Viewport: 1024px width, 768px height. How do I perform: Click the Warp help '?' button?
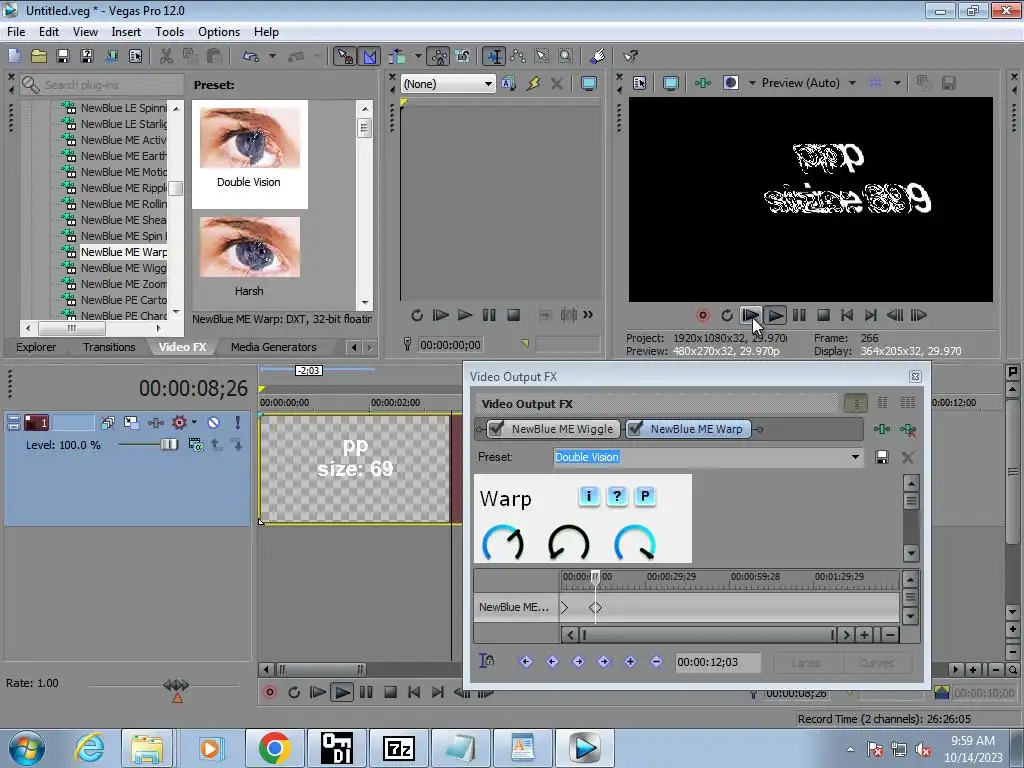616,496
